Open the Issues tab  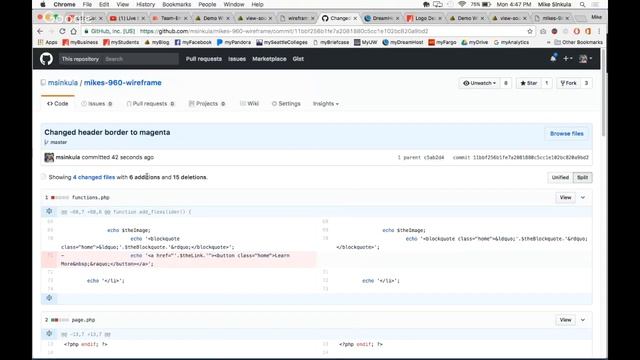(x=96, y=104)
